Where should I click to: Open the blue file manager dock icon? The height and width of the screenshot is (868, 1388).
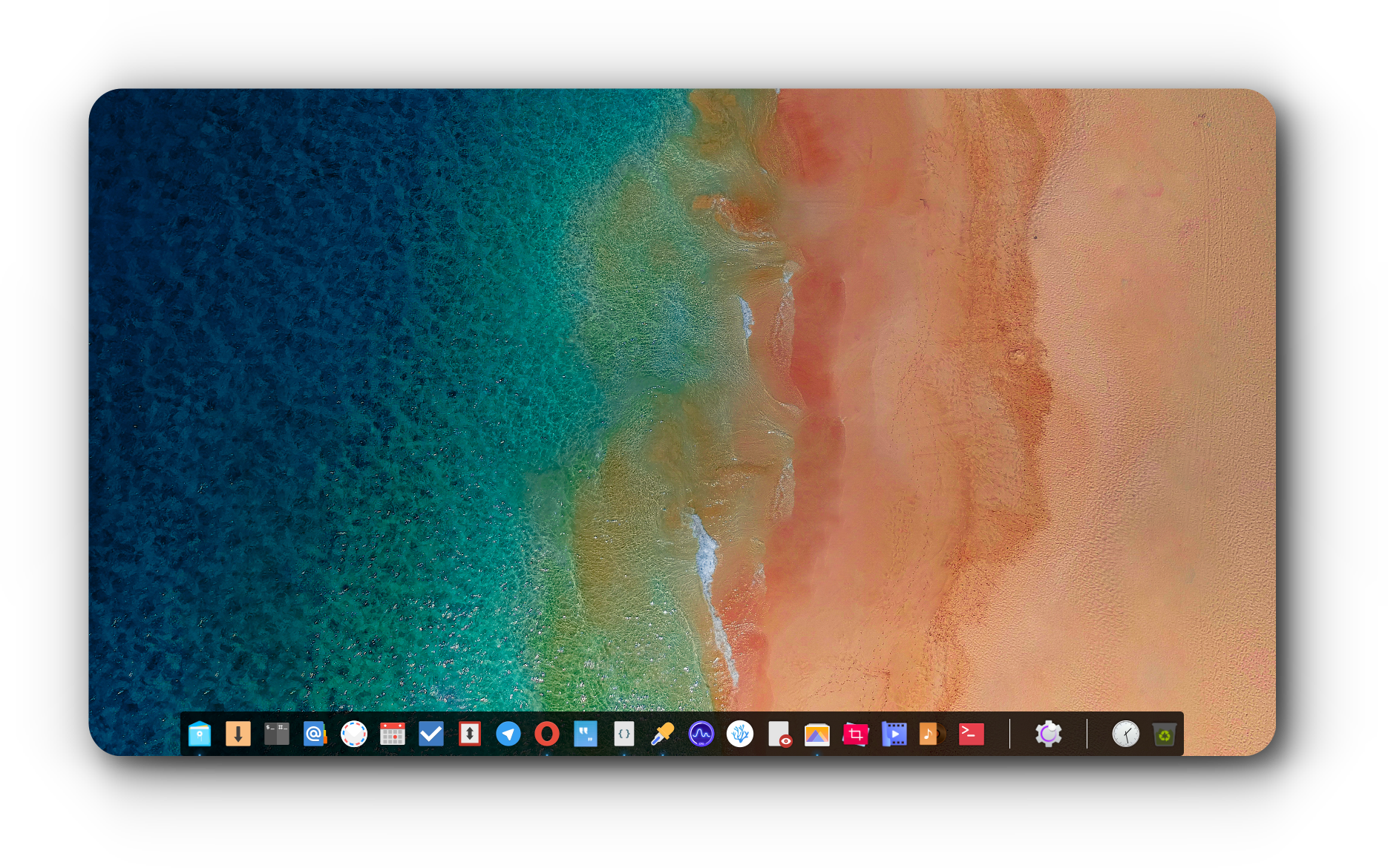click(200, 734)
